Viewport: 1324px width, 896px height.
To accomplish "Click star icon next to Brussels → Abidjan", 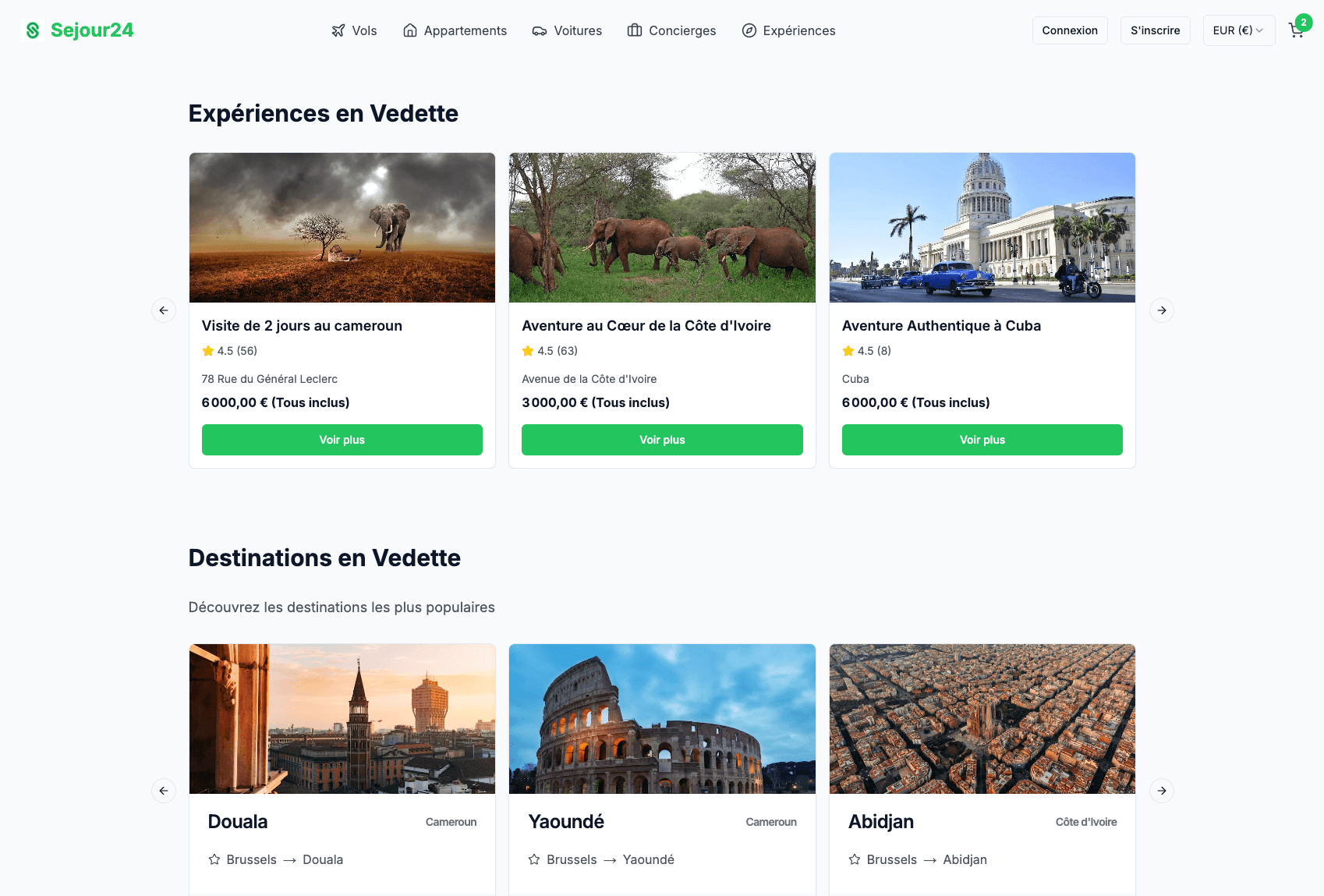I will click(x=855, y=859).
